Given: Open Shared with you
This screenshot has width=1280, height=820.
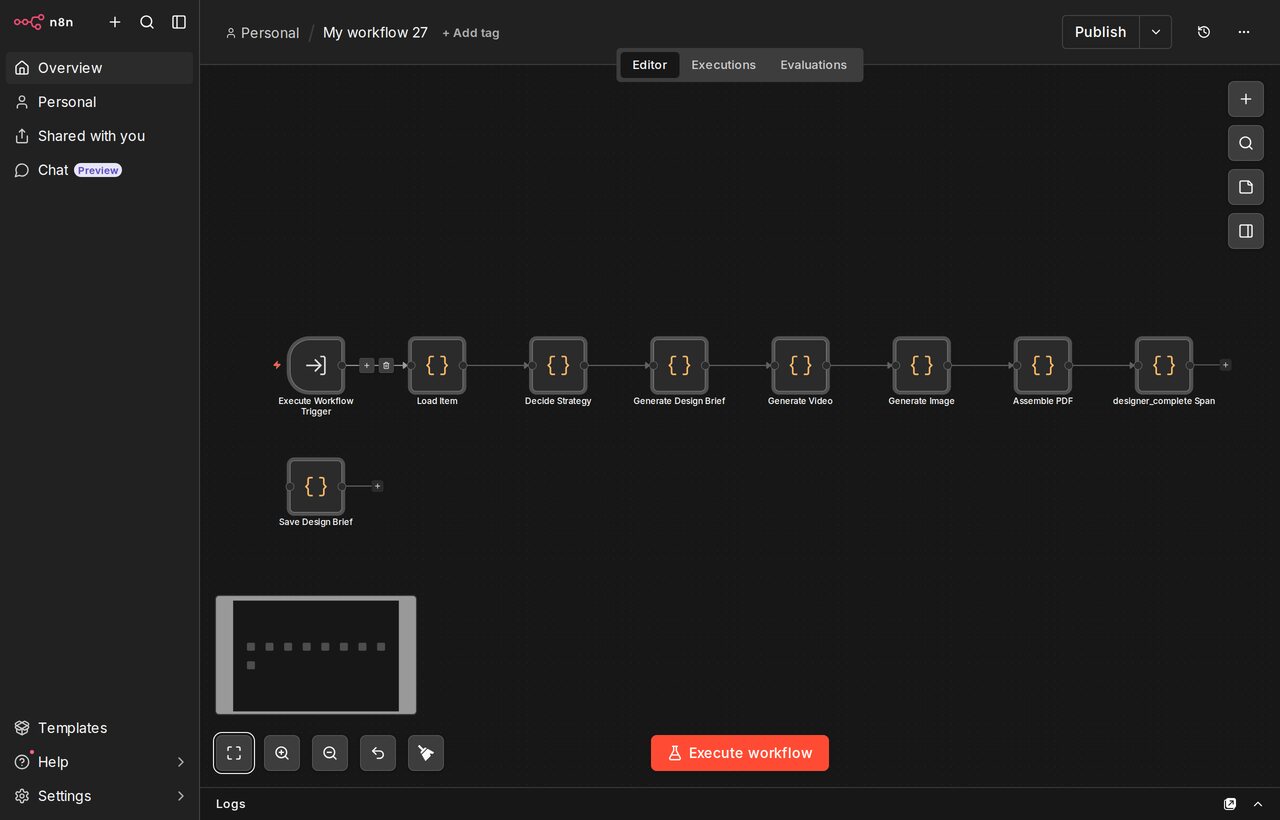Looking at the screenshot, I should (x=100, y=136).
